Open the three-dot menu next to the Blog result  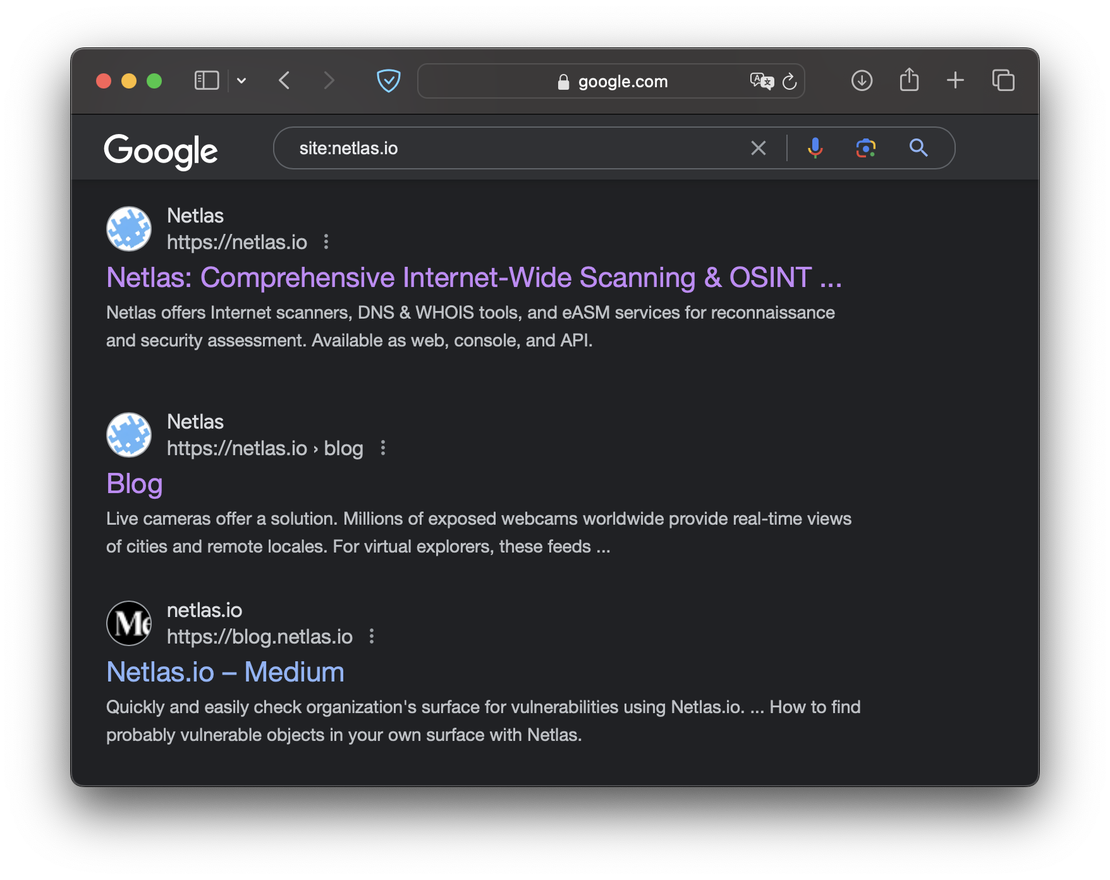pos(383,448)
